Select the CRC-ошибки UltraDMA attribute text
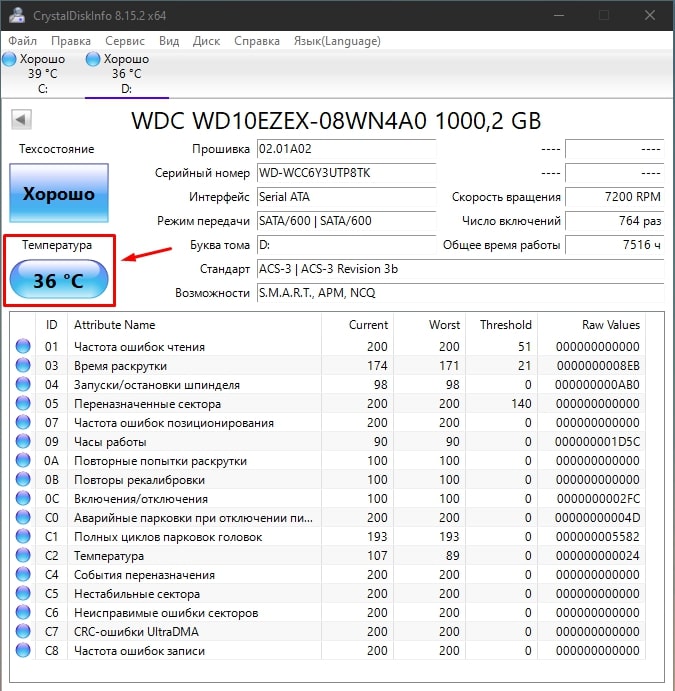 (136, 632)
